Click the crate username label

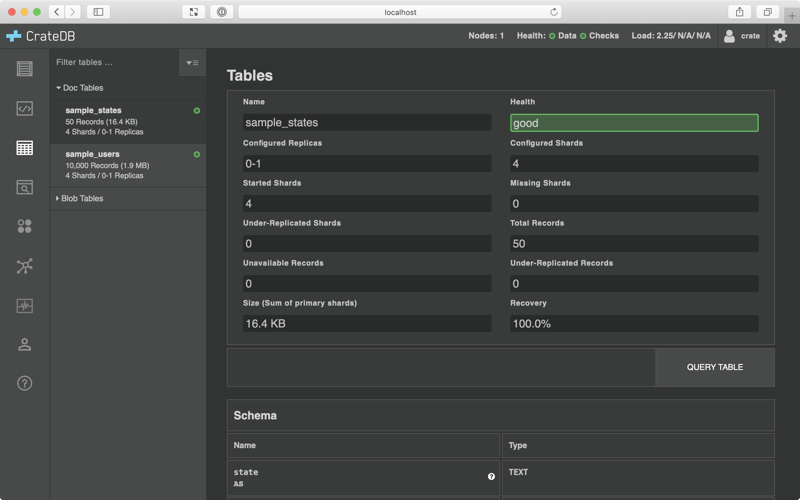[750, 36]
